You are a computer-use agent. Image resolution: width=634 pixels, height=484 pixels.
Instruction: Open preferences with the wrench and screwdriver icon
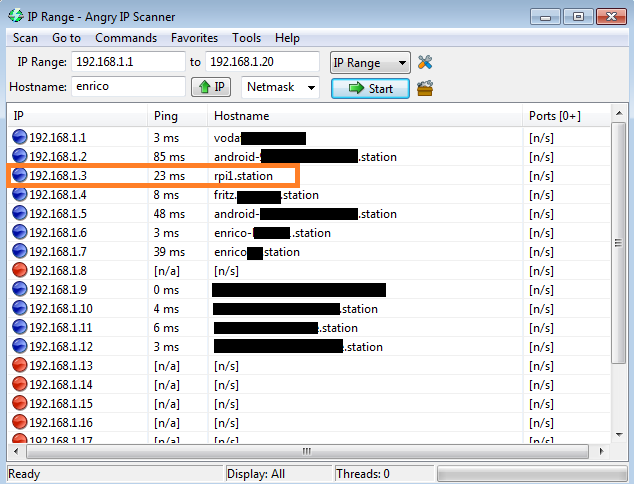[425, 62]
